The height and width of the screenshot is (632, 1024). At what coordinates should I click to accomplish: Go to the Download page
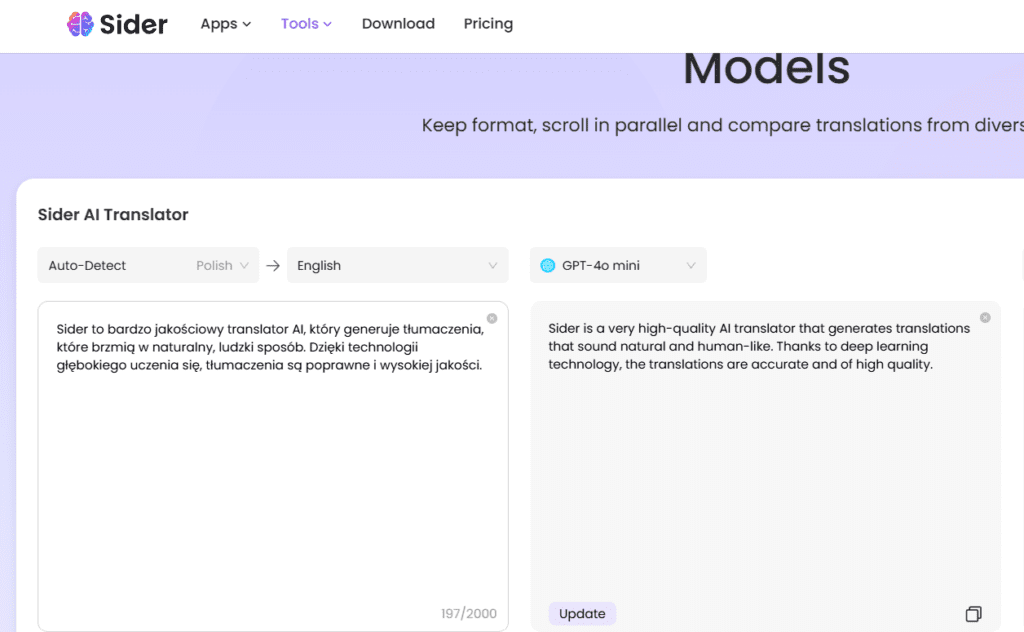398,24
